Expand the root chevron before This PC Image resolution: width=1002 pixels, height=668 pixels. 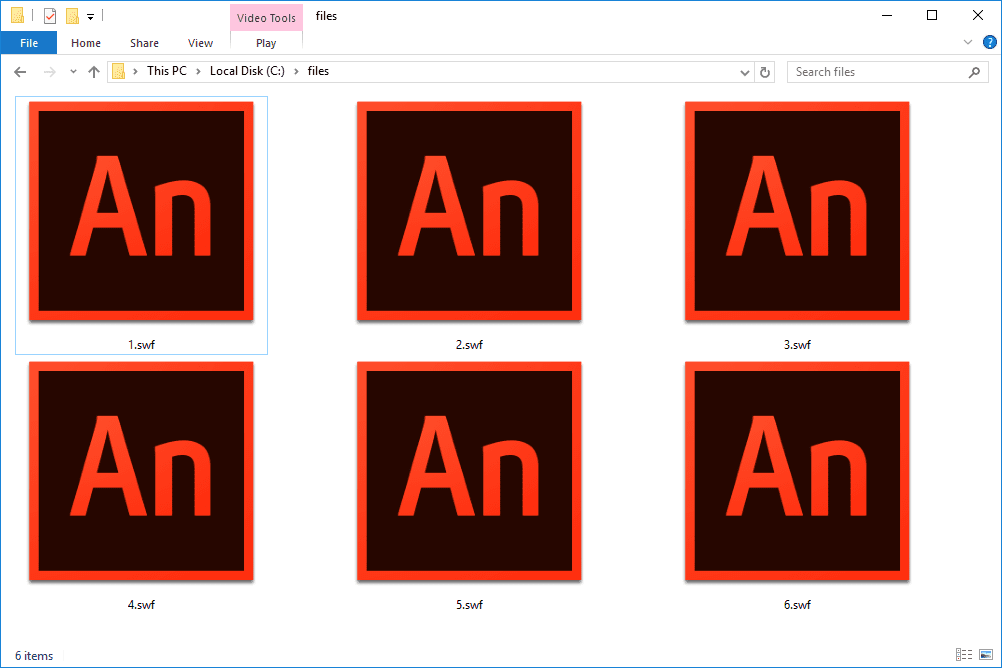(135, 72)
